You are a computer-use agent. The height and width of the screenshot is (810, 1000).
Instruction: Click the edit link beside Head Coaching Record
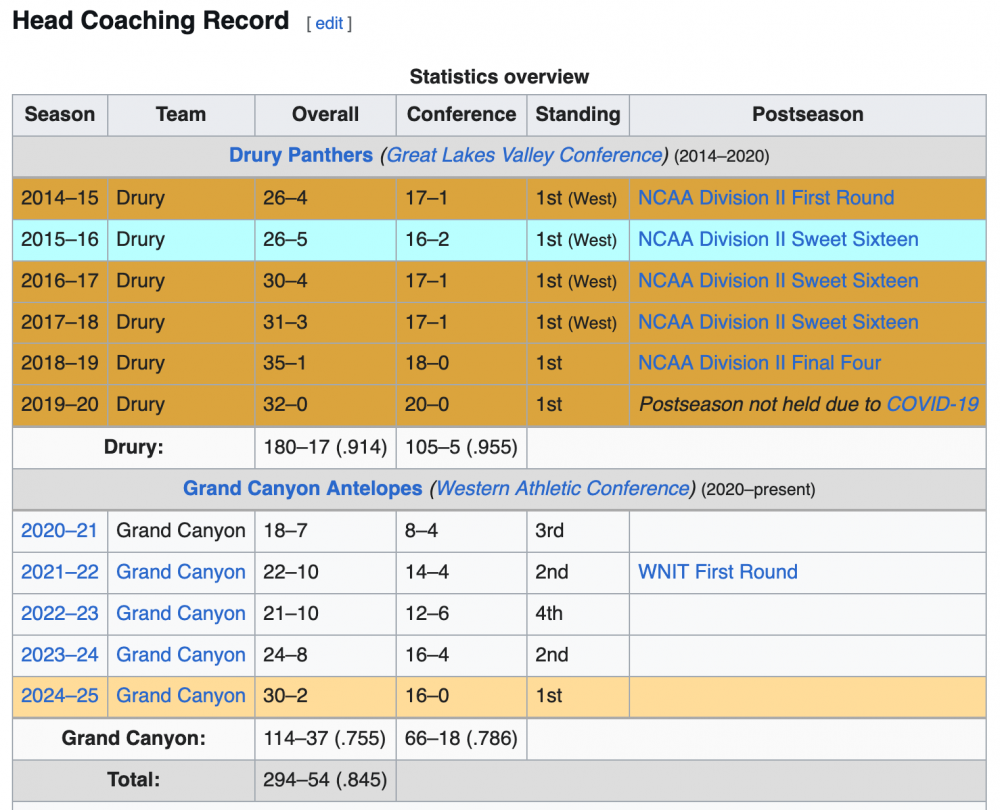click(329, 23)
